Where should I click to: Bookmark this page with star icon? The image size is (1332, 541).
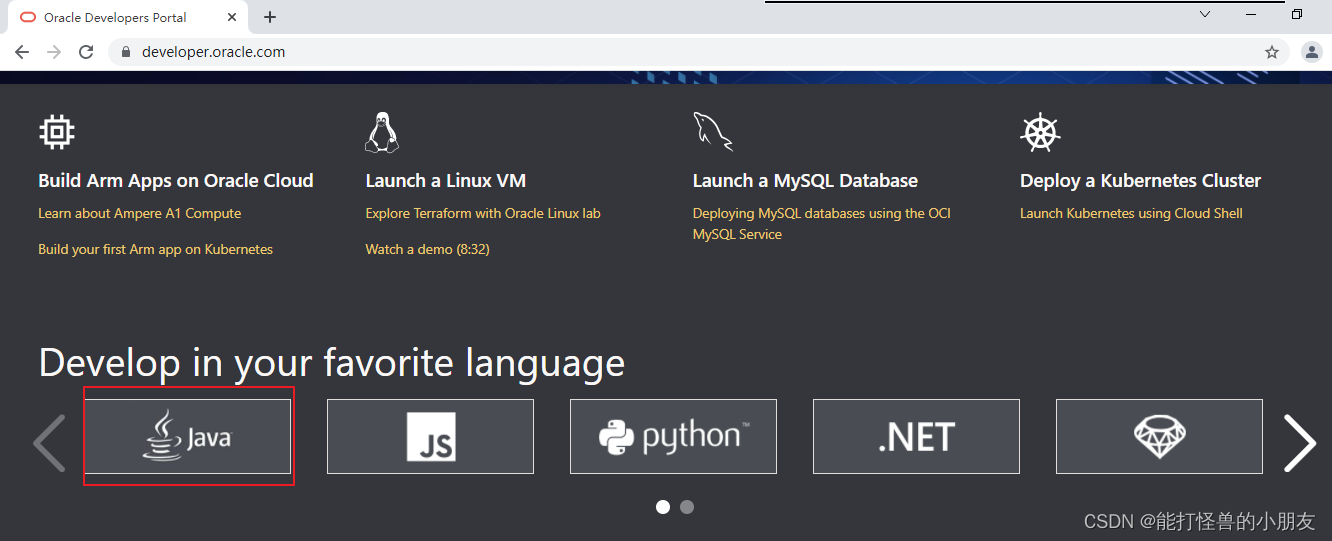(x=1272, y=52)
